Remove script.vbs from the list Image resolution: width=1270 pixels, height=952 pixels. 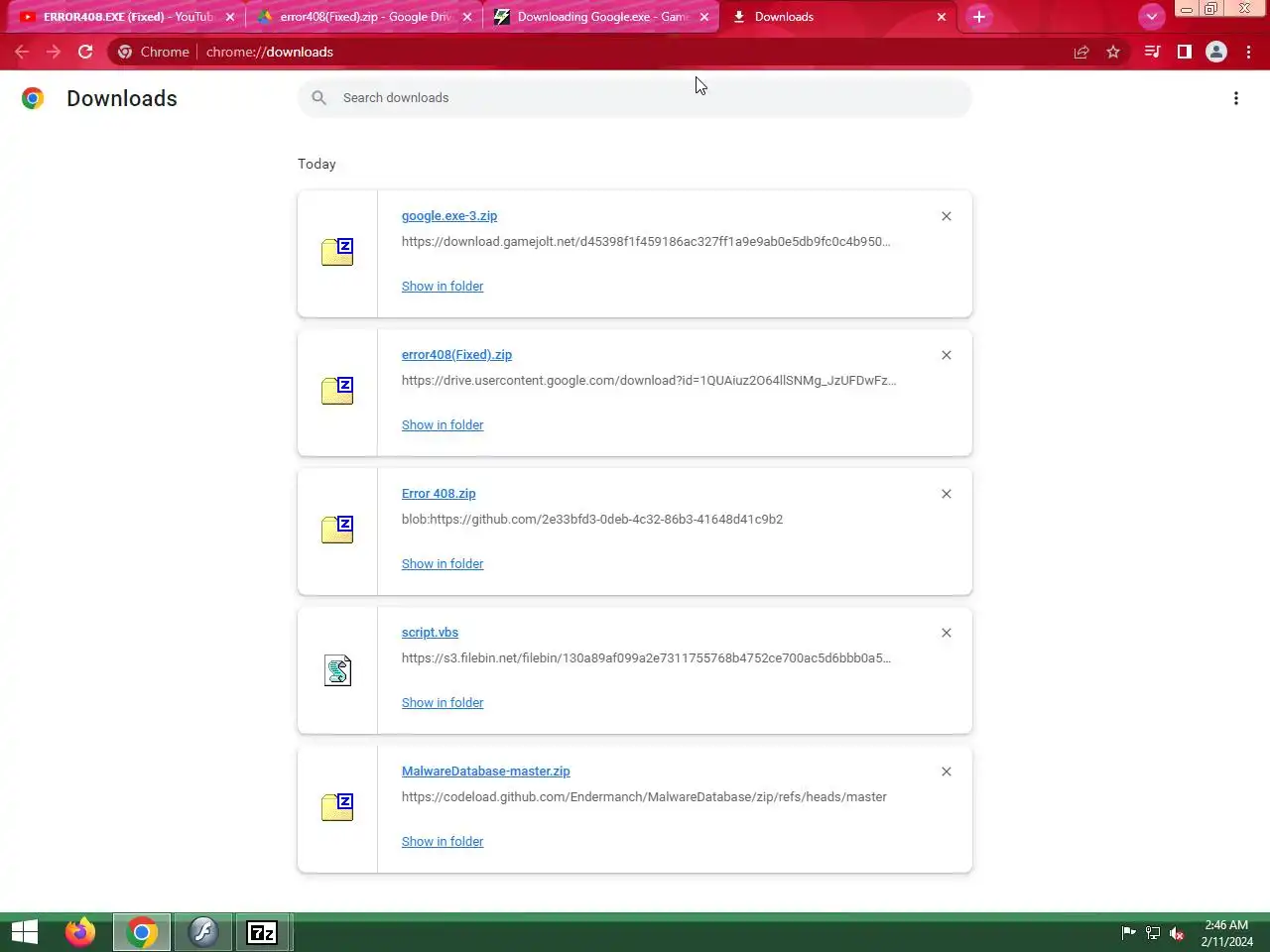[x=947, y=633]
